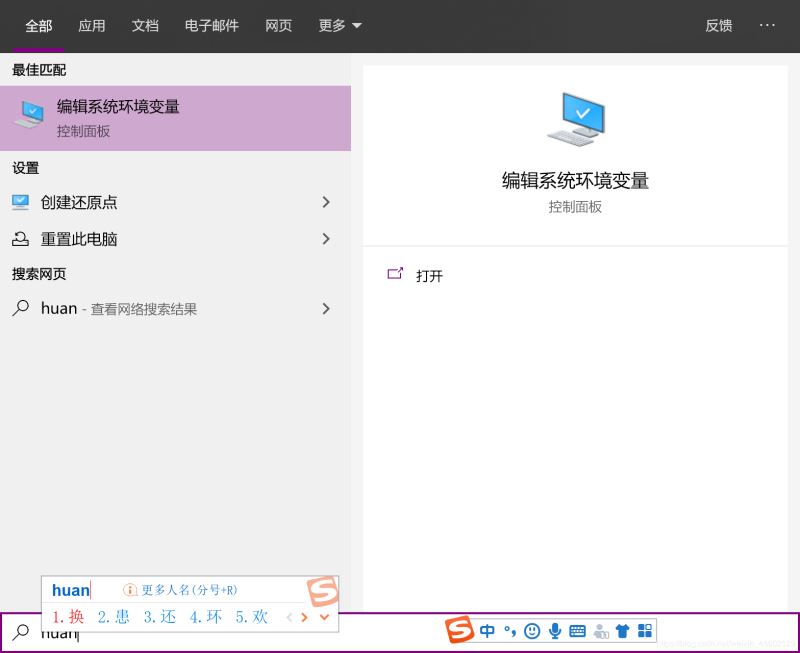Expand the 创建还原点 result chevron
This screenshot has width=800, height=653.
[325, 201]
